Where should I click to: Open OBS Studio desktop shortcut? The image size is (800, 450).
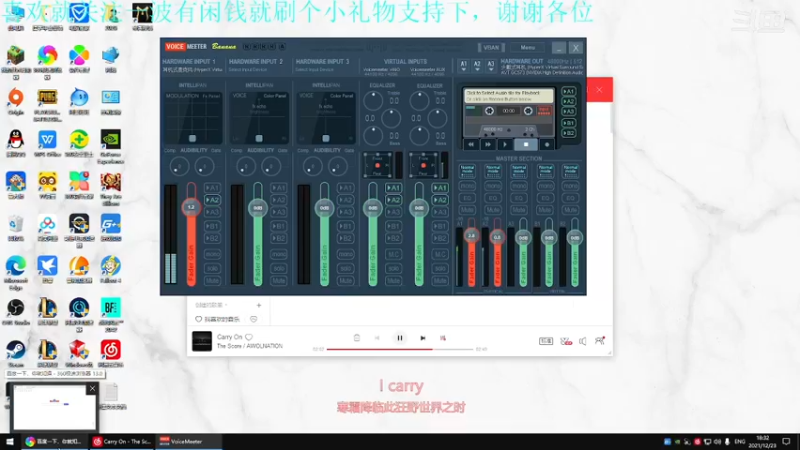(16, 311)
